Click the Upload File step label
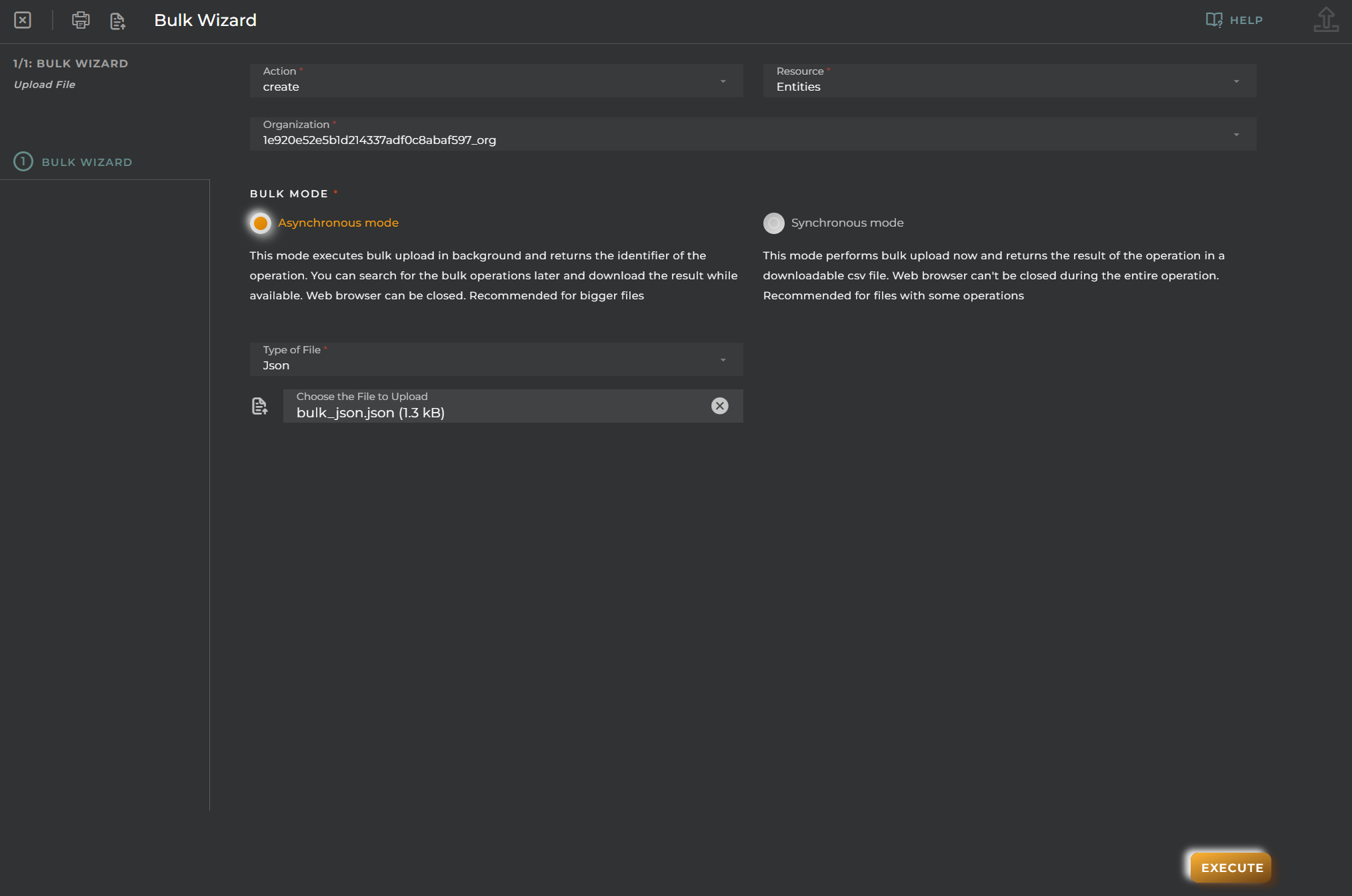Image resolution: width=1352 pixels, height=896 pixels. pos(44,84)
